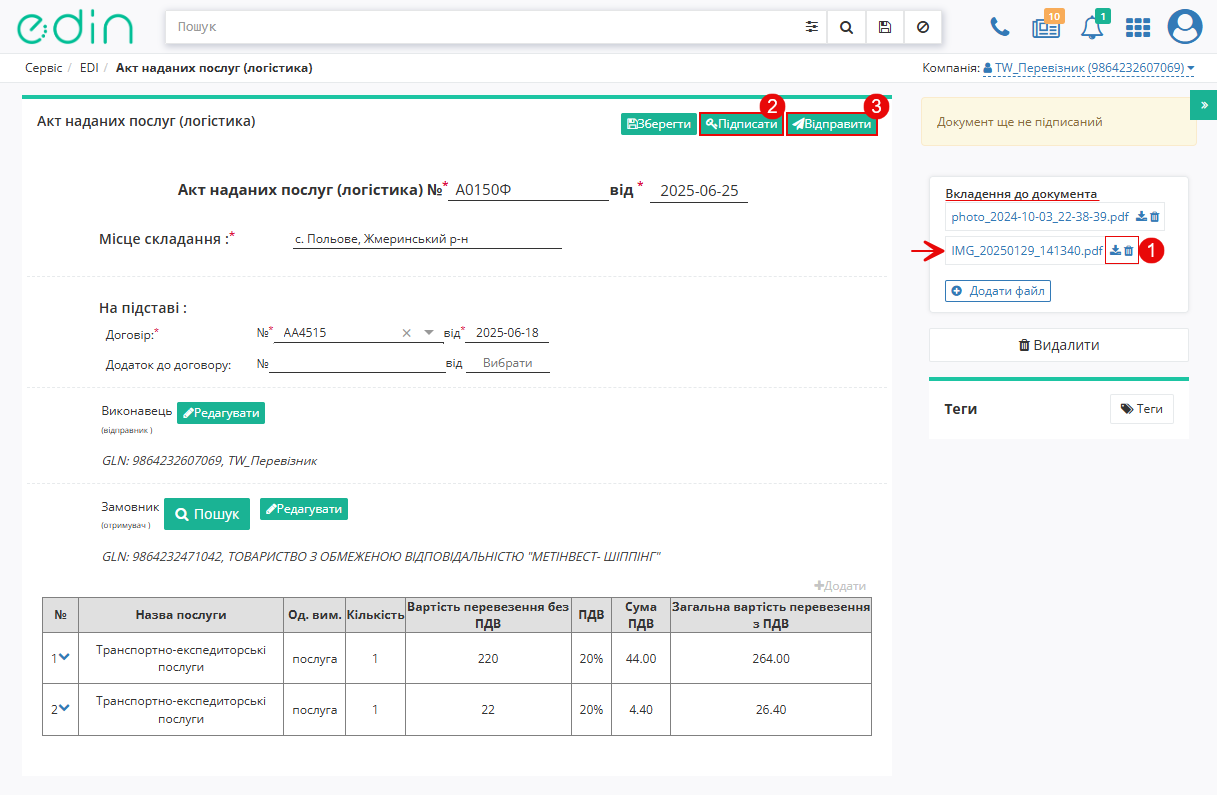Viewport: 1217px width, 795px height.
Task: Click cost value 220 in table
Action: [x=488, y=659]
